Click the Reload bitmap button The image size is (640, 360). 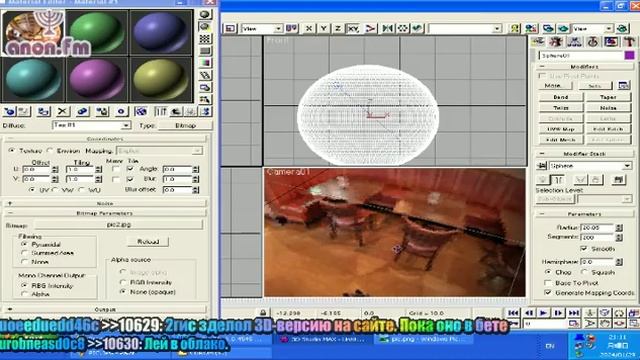coord(148,242)
